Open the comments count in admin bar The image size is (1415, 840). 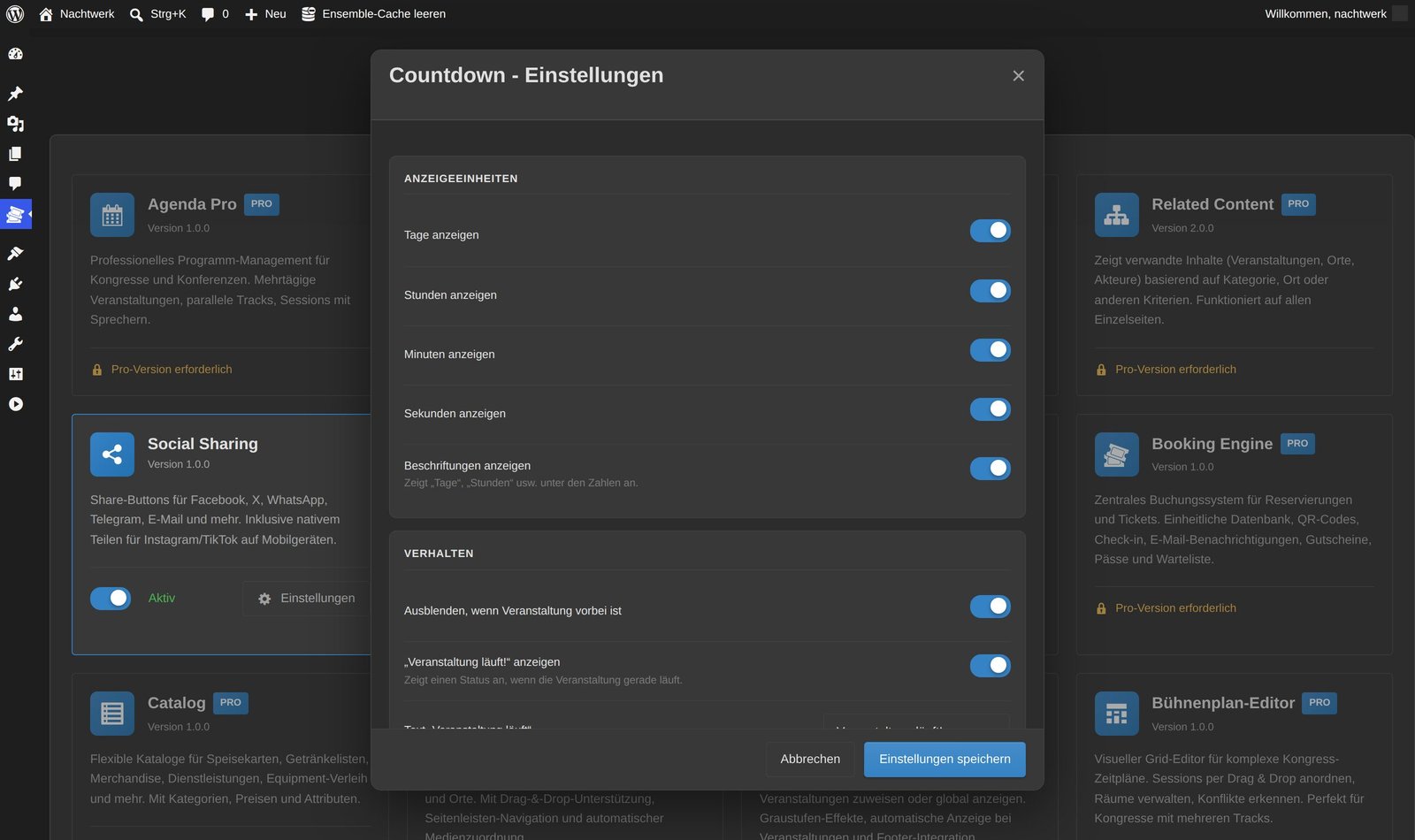[215, 14]
